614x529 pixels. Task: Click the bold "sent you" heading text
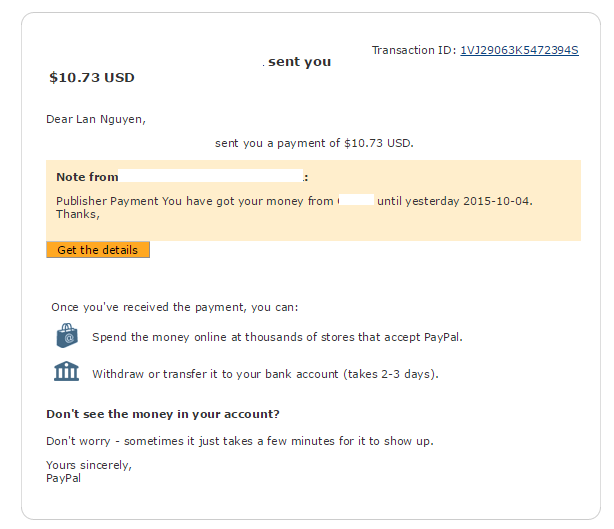tap(299, 62)
